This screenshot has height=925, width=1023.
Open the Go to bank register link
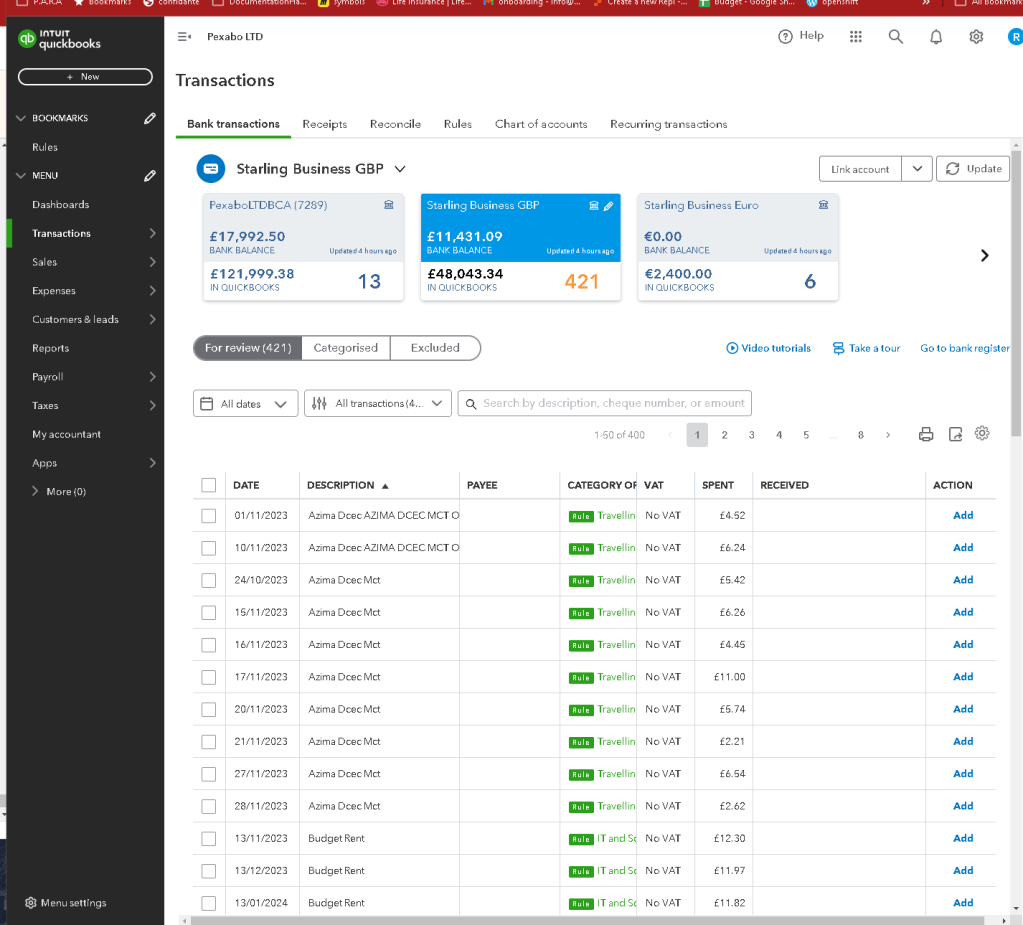(964, 348)
